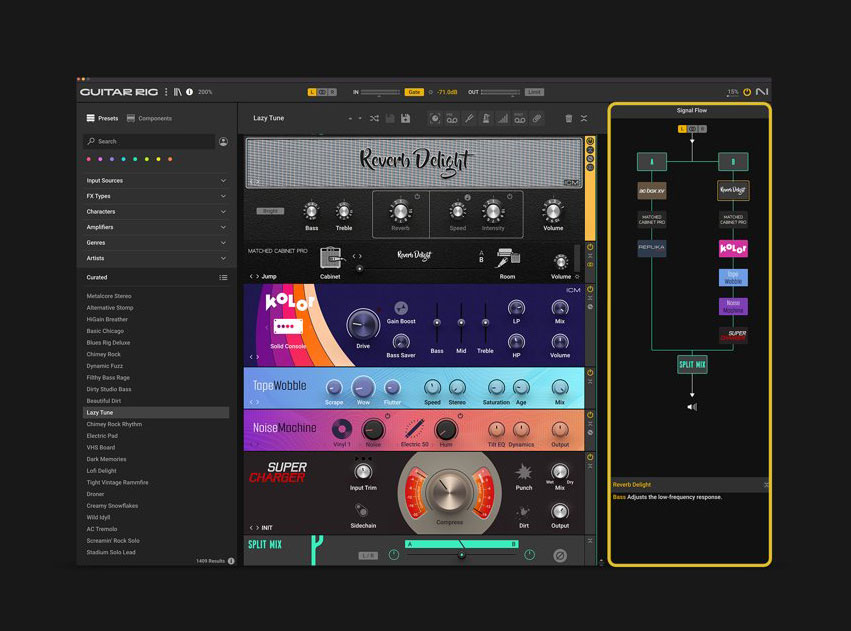This screenshot has height=631, width=851.
Task: Open the library browser icon in header
Action: pyautogui.click(x=177, y=92)
